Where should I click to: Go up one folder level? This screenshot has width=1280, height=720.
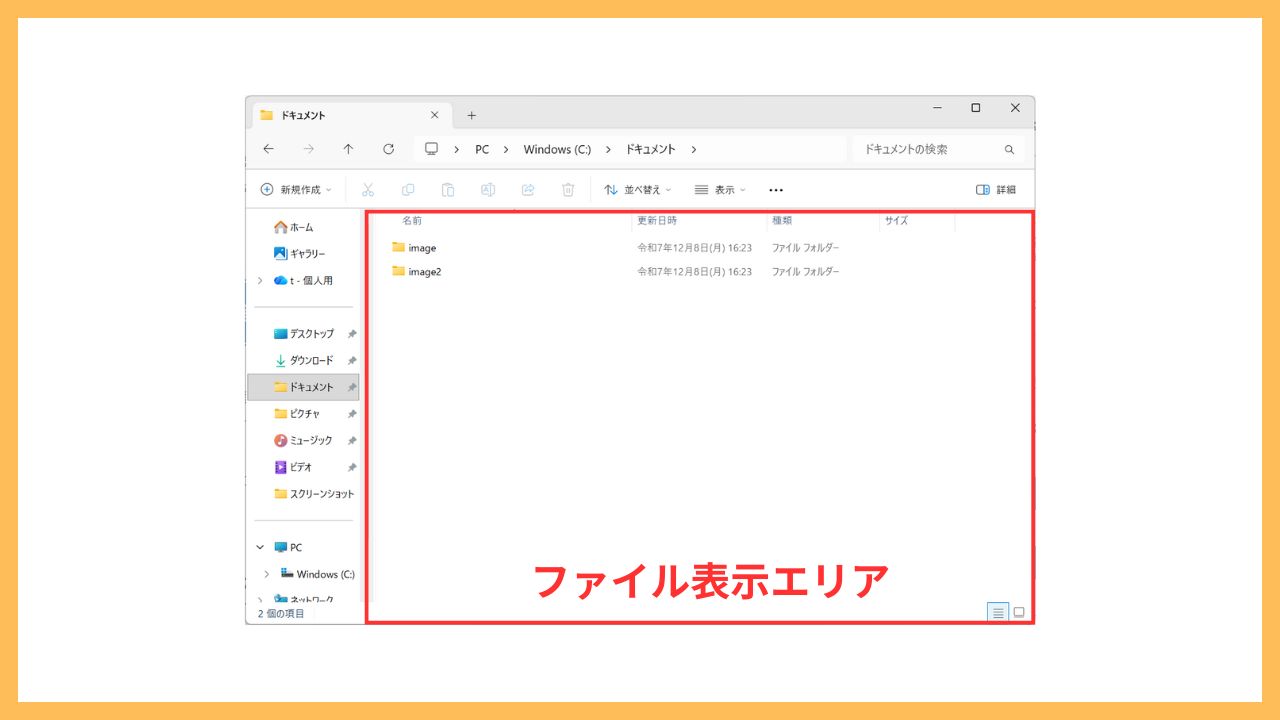pos(348,149)
